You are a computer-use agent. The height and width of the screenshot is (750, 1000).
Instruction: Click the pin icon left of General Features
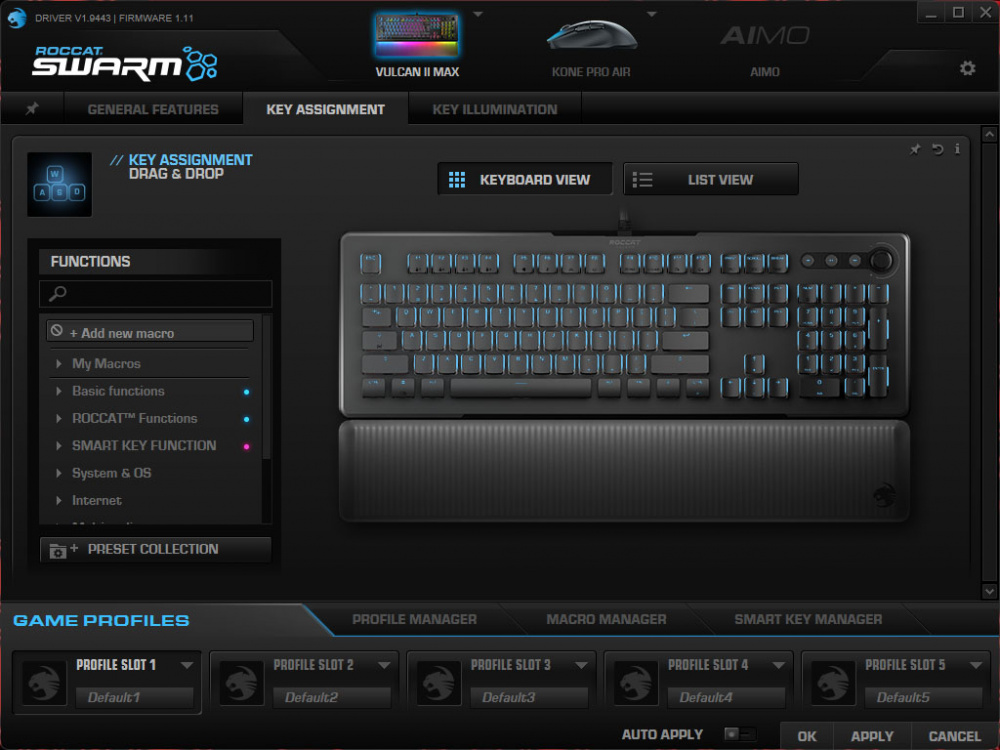pyautogui.click(x=32, y=108)
